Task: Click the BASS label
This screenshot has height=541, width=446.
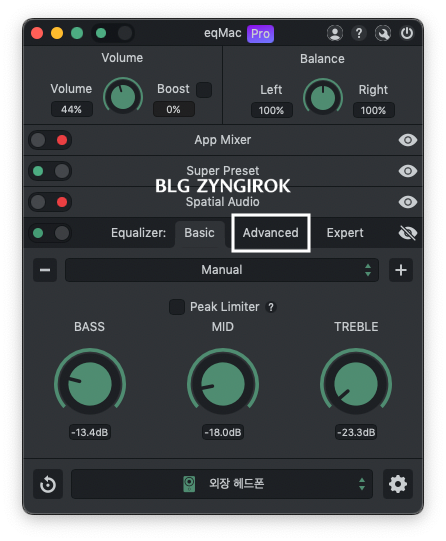Action: point(90,327)
